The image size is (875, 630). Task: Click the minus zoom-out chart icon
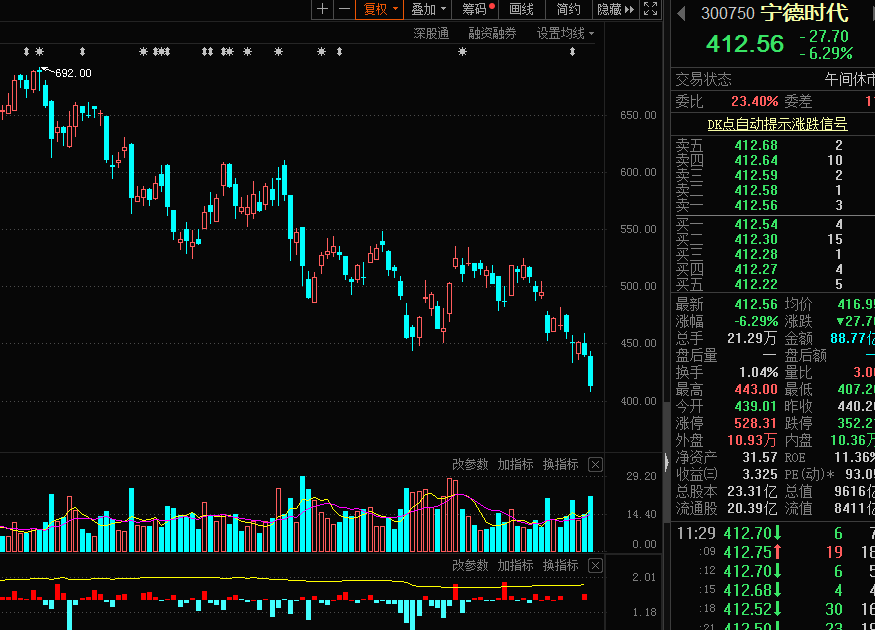(344, 9)
